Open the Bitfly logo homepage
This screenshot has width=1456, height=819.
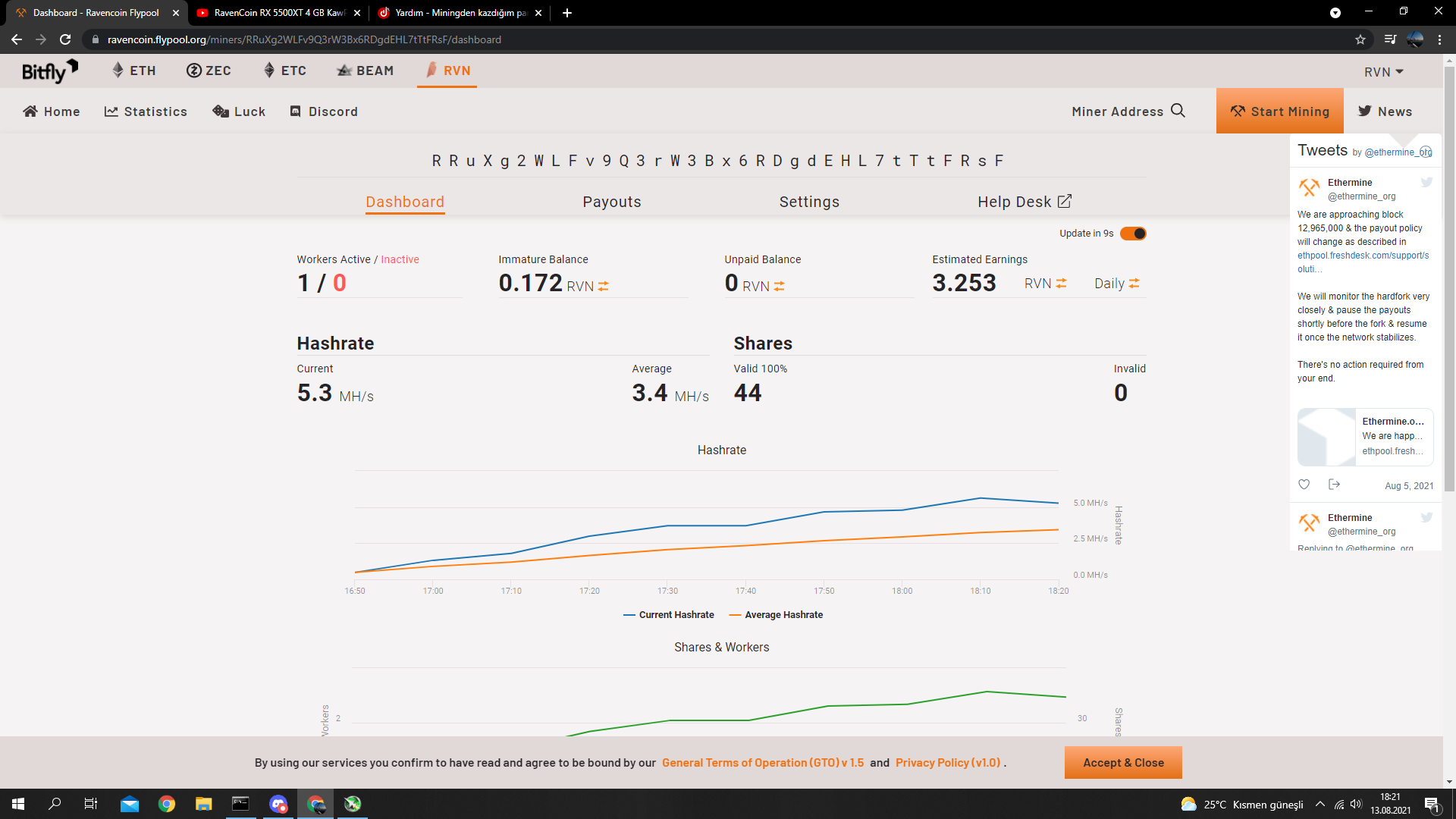[50, 71]
